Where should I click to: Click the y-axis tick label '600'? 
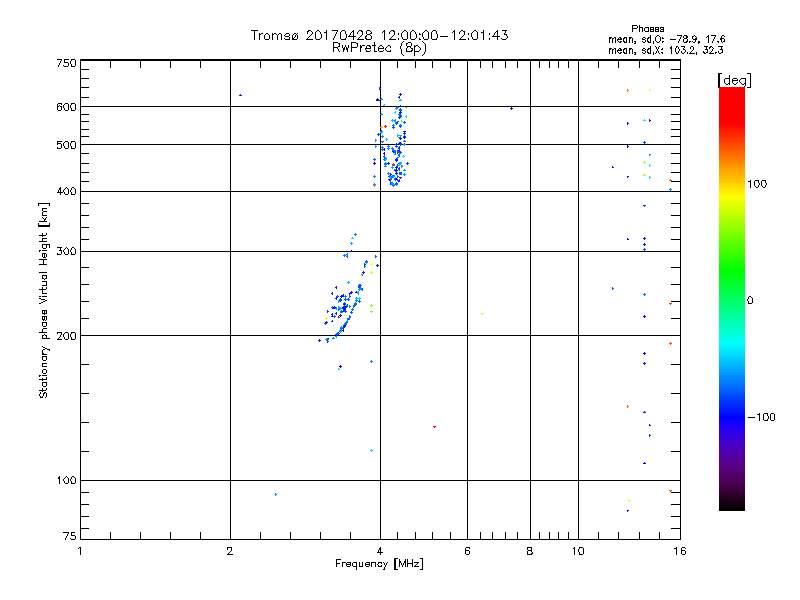67,107
